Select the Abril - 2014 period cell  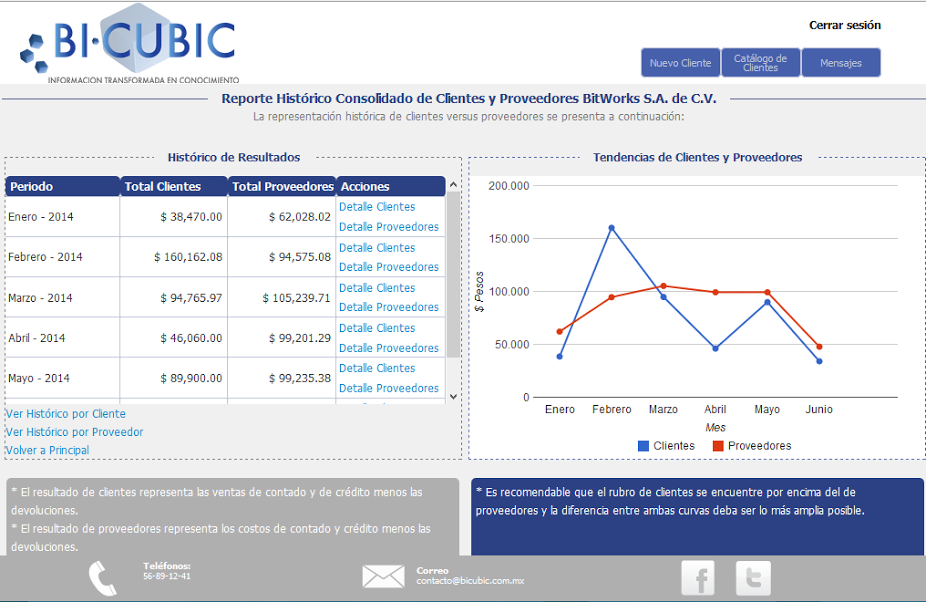pyautogui.click(x=63, y=338)
